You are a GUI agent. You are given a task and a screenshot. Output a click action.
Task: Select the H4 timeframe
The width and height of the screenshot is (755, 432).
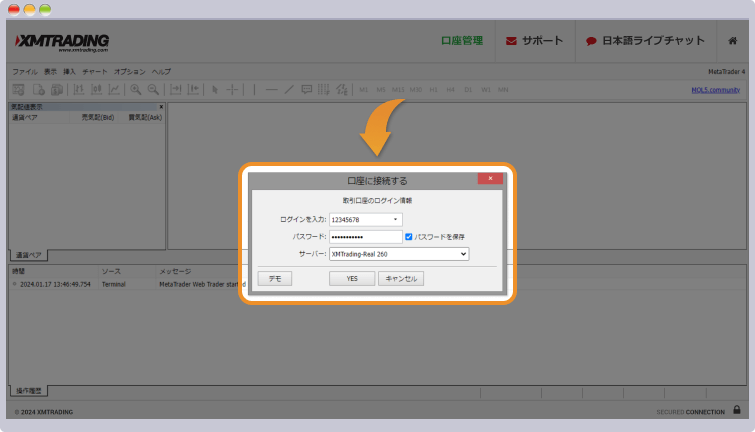[451, 90]
